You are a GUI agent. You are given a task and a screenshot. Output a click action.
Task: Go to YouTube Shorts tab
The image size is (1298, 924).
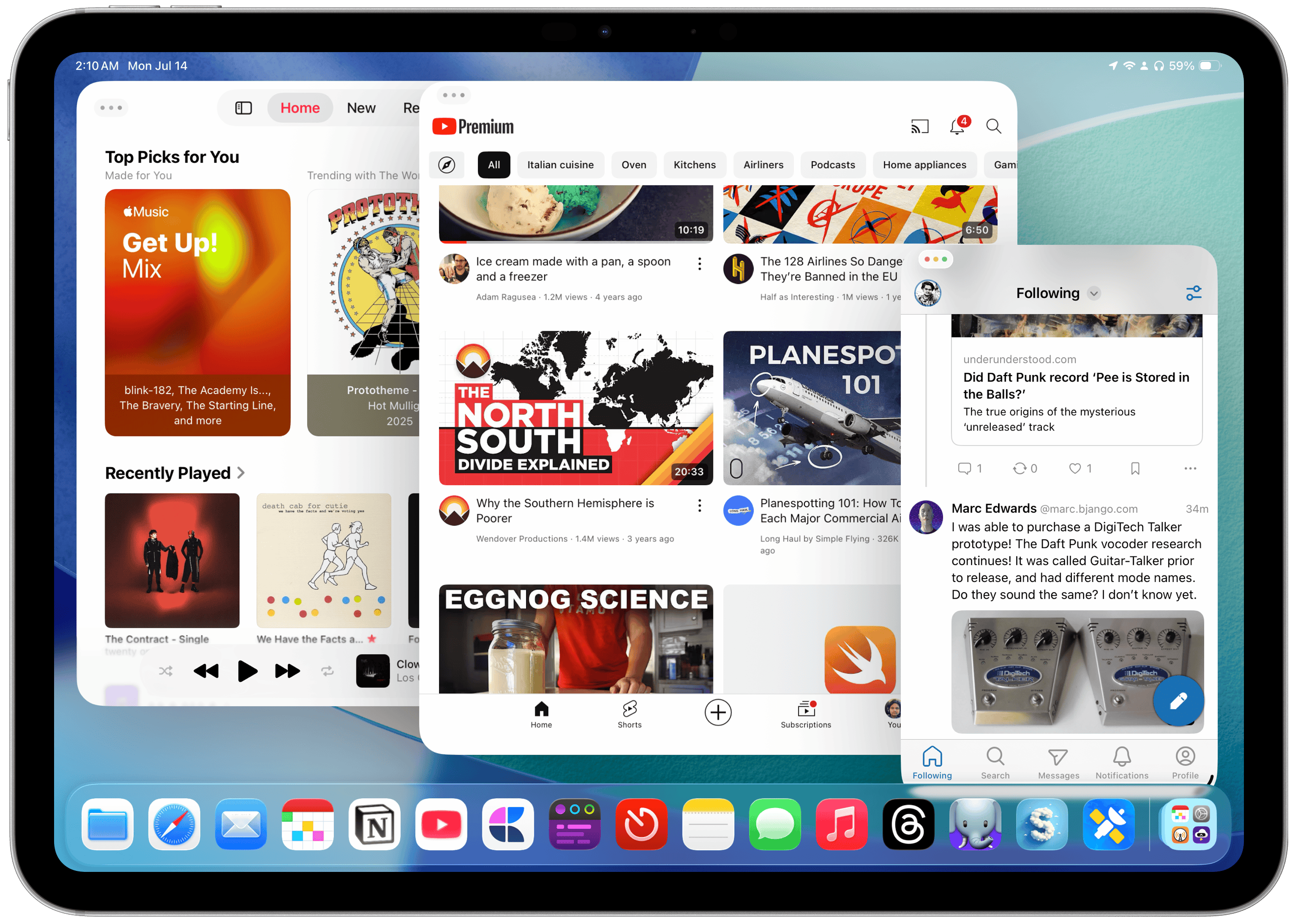tap(629, 715)
